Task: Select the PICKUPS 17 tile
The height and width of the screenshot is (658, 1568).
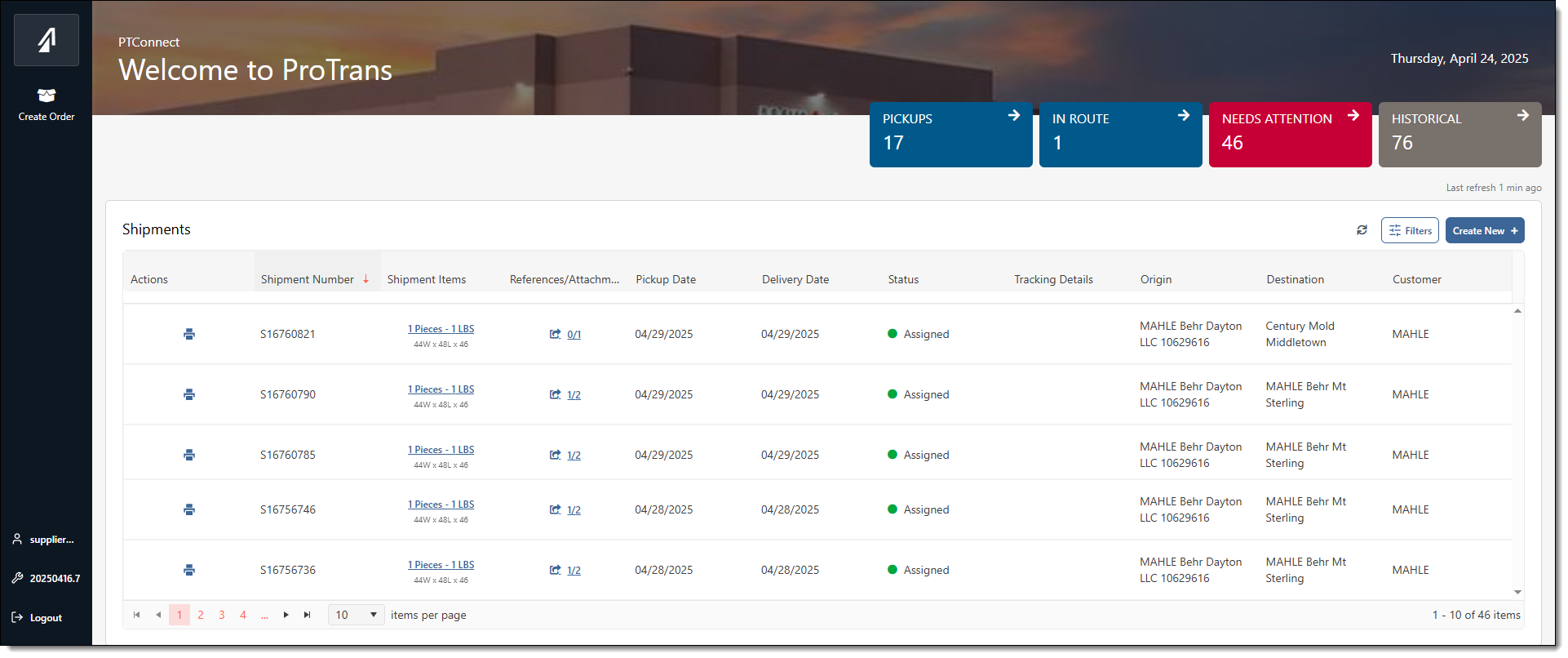Action: [951, 135]
